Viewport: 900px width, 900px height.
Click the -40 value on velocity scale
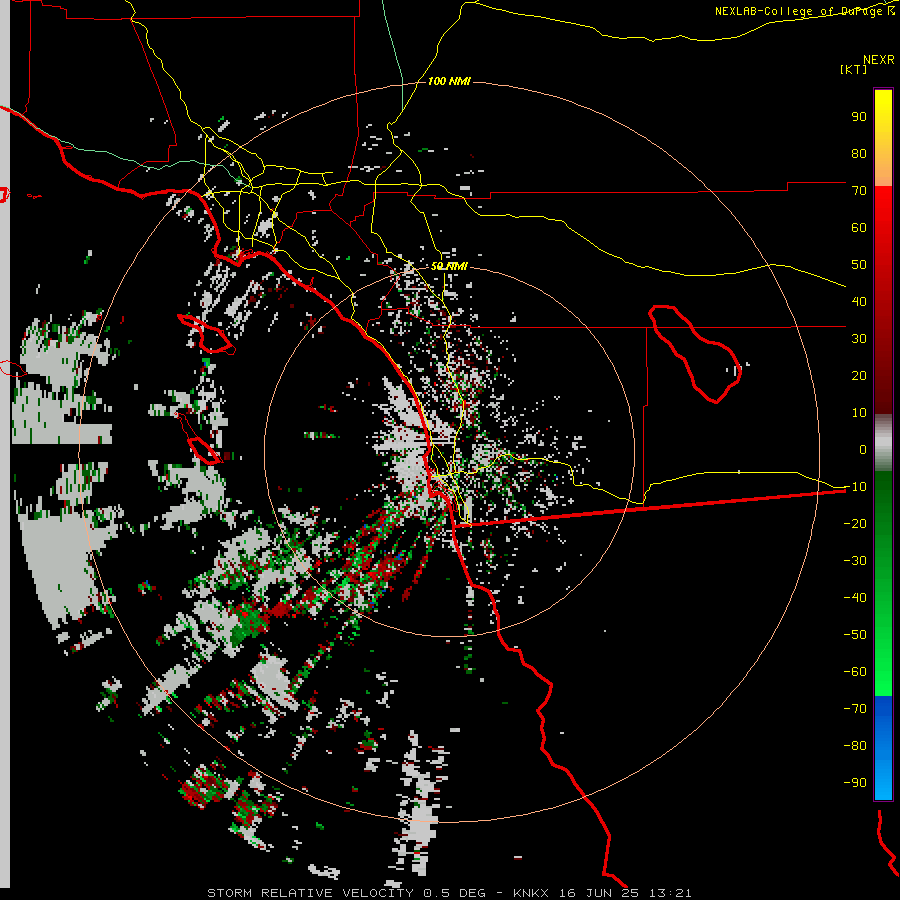coord(855,598)
